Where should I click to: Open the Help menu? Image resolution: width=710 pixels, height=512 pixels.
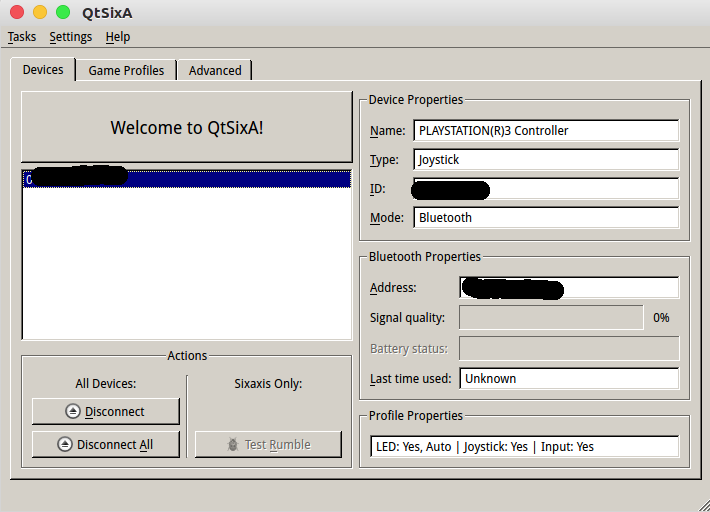tap(118, 37)
